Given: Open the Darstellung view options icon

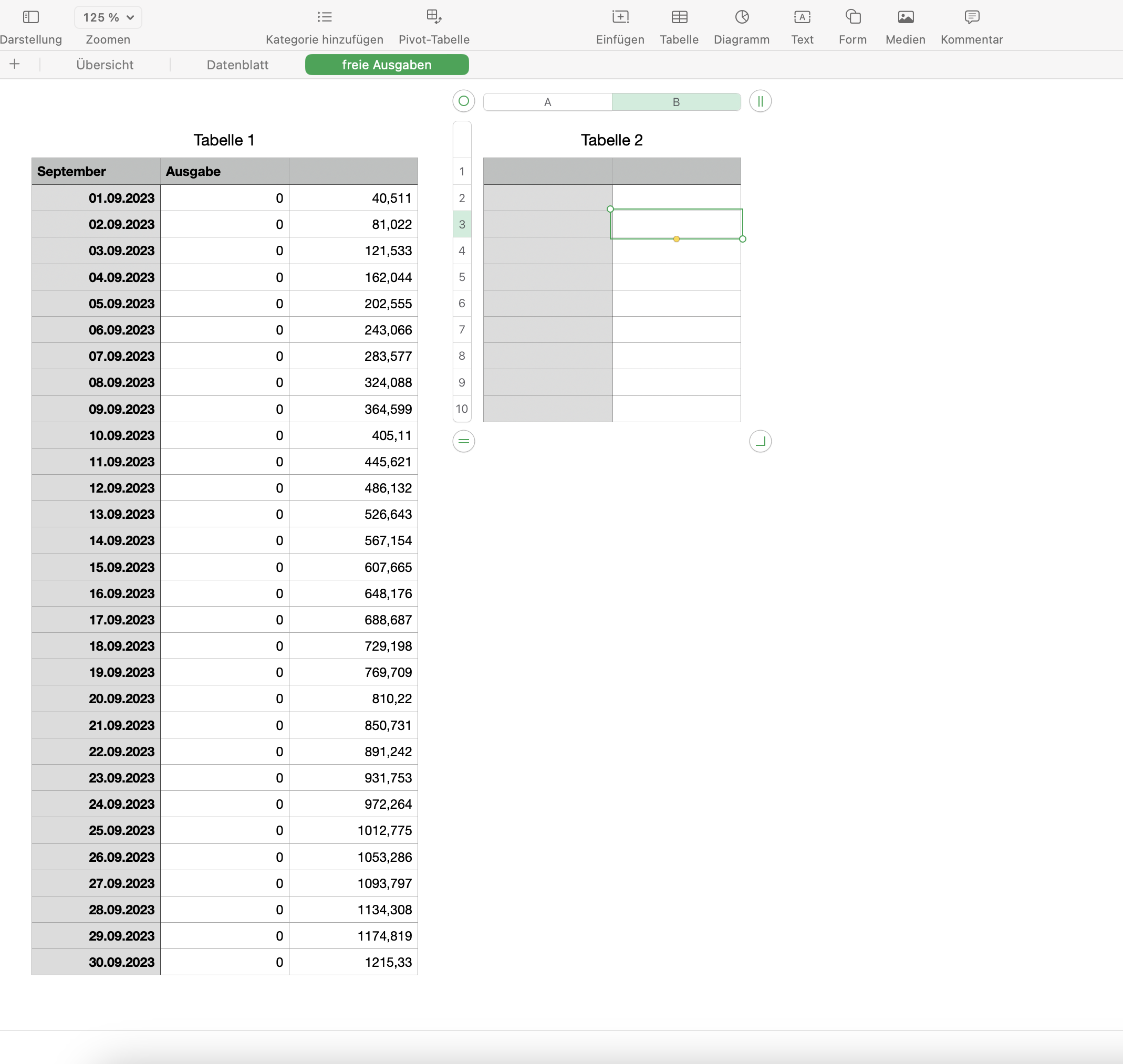Looking at the screenshot, I should (x=30, y=17).
